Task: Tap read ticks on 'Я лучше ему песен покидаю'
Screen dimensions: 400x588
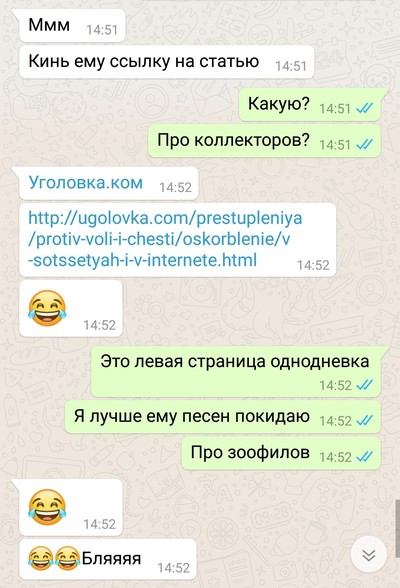Action: coord(364,421)
